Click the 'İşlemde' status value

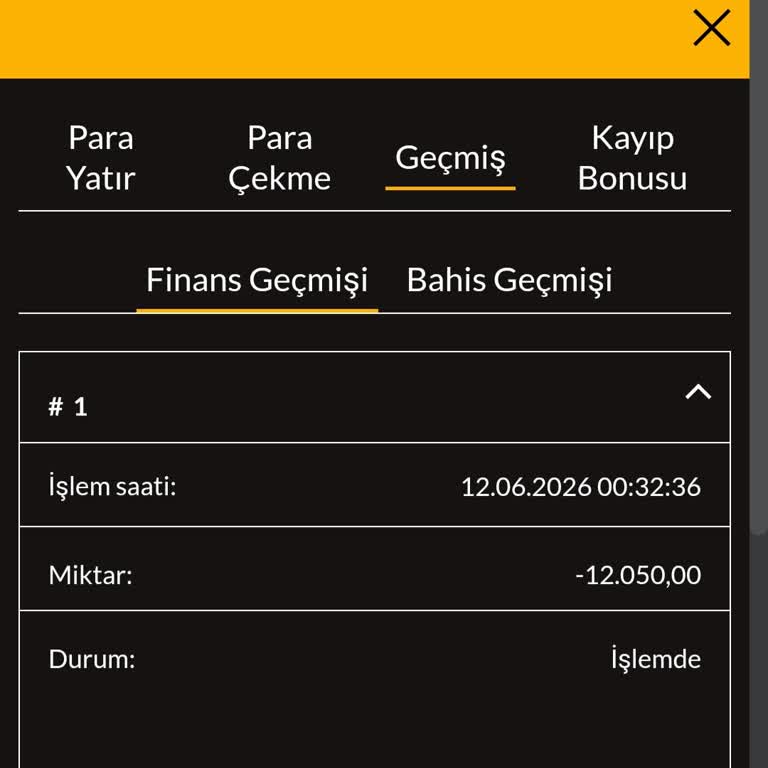pyautogui.click(x=656, y=659)
